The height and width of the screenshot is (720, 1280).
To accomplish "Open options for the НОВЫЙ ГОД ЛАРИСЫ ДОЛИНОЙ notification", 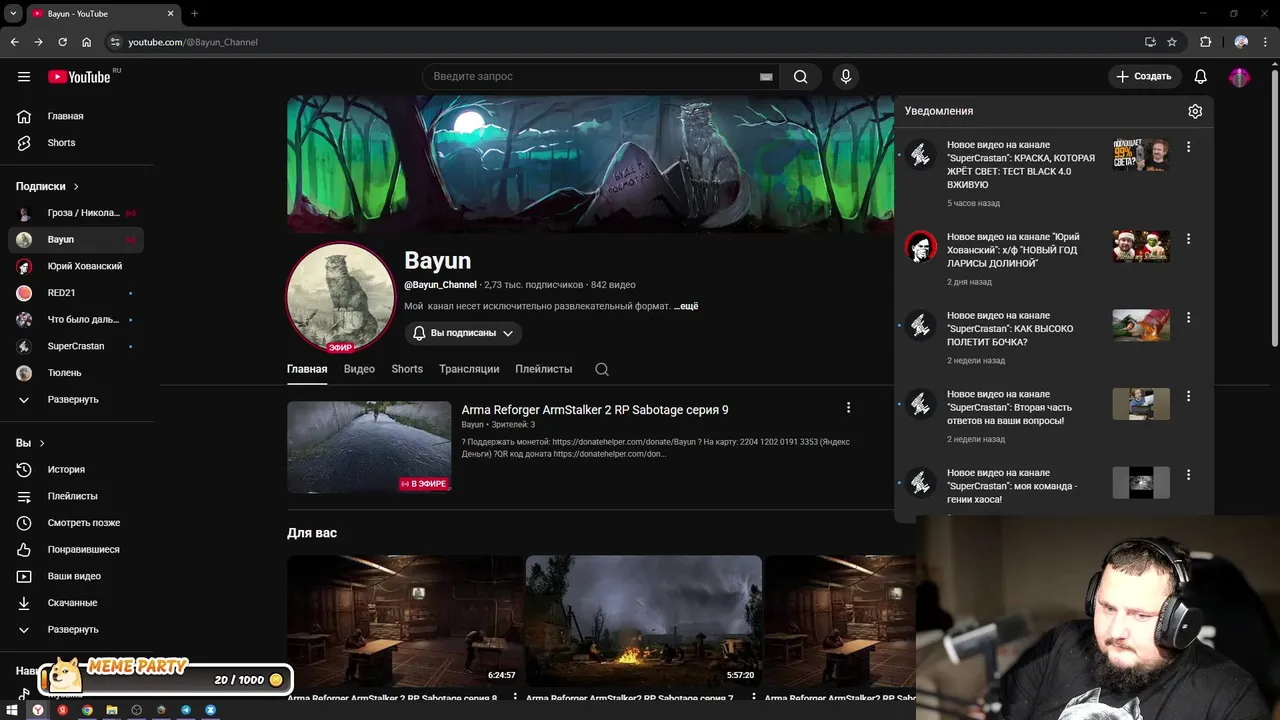I will click(x=1188, y=239).
